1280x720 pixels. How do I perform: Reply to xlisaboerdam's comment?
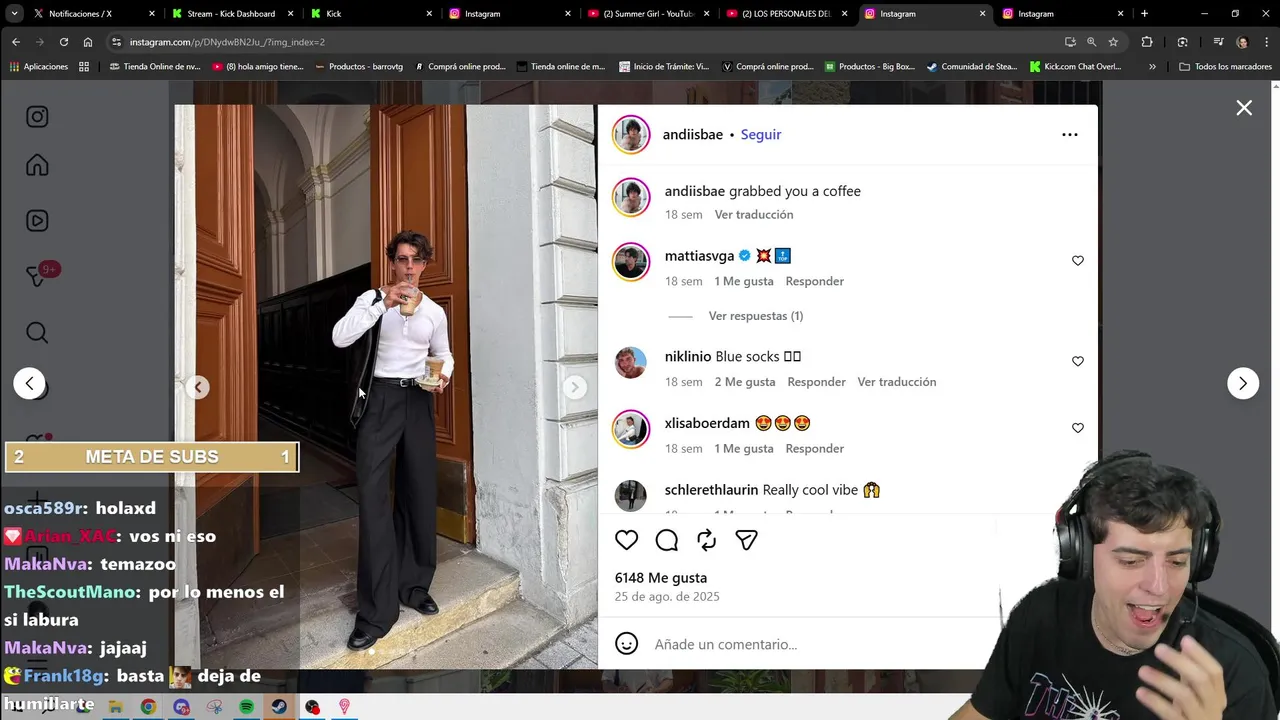tap(815, 449)
